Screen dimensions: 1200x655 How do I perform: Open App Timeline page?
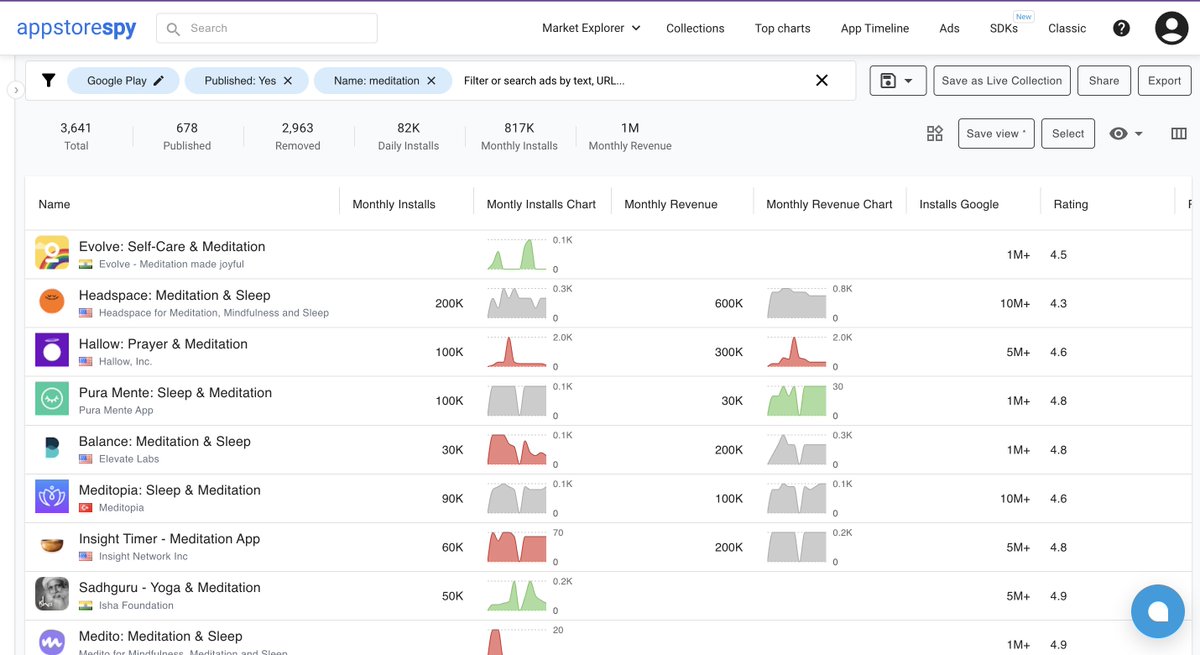[x=875, y=28]
